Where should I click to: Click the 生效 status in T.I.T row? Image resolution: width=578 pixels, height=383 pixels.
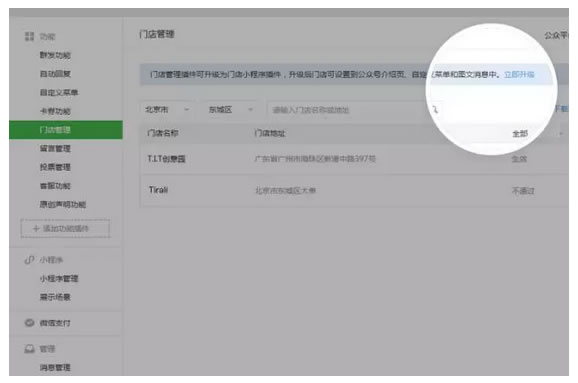coord(519,159)
